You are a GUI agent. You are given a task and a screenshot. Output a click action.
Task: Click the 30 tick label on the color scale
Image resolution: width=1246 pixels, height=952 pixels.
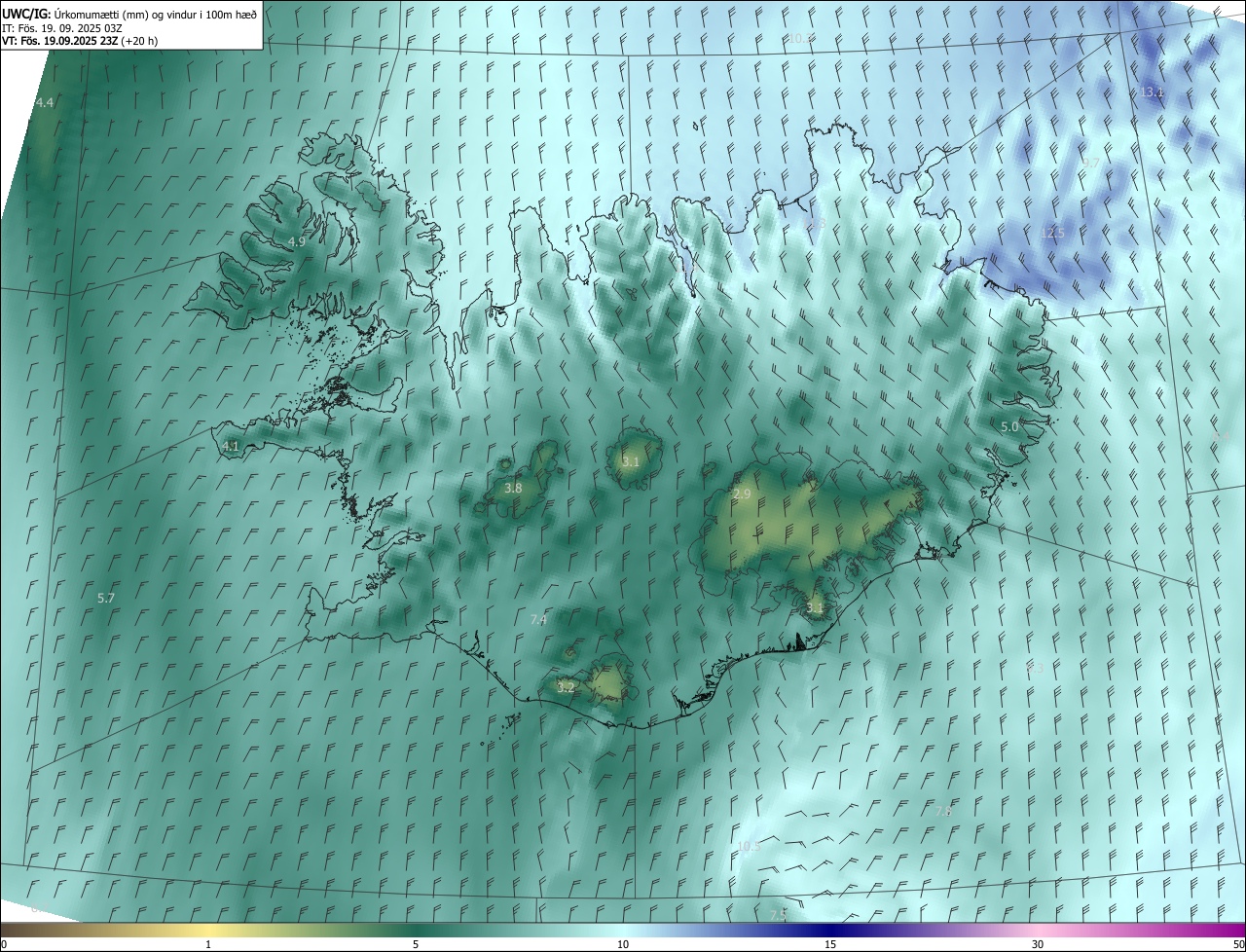click(1038, 944)
